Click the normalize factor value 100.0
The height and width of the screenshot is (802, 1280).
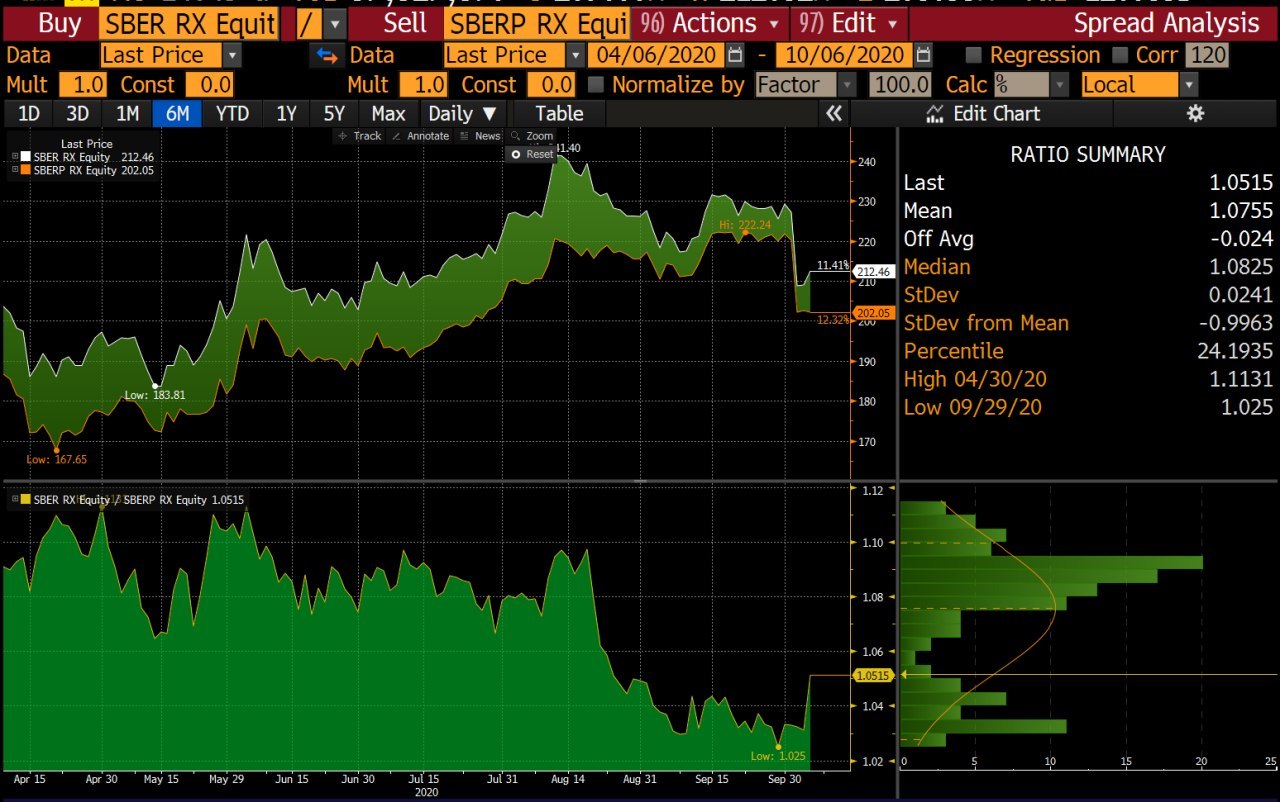pyautogui.click(x=900, y=86)
